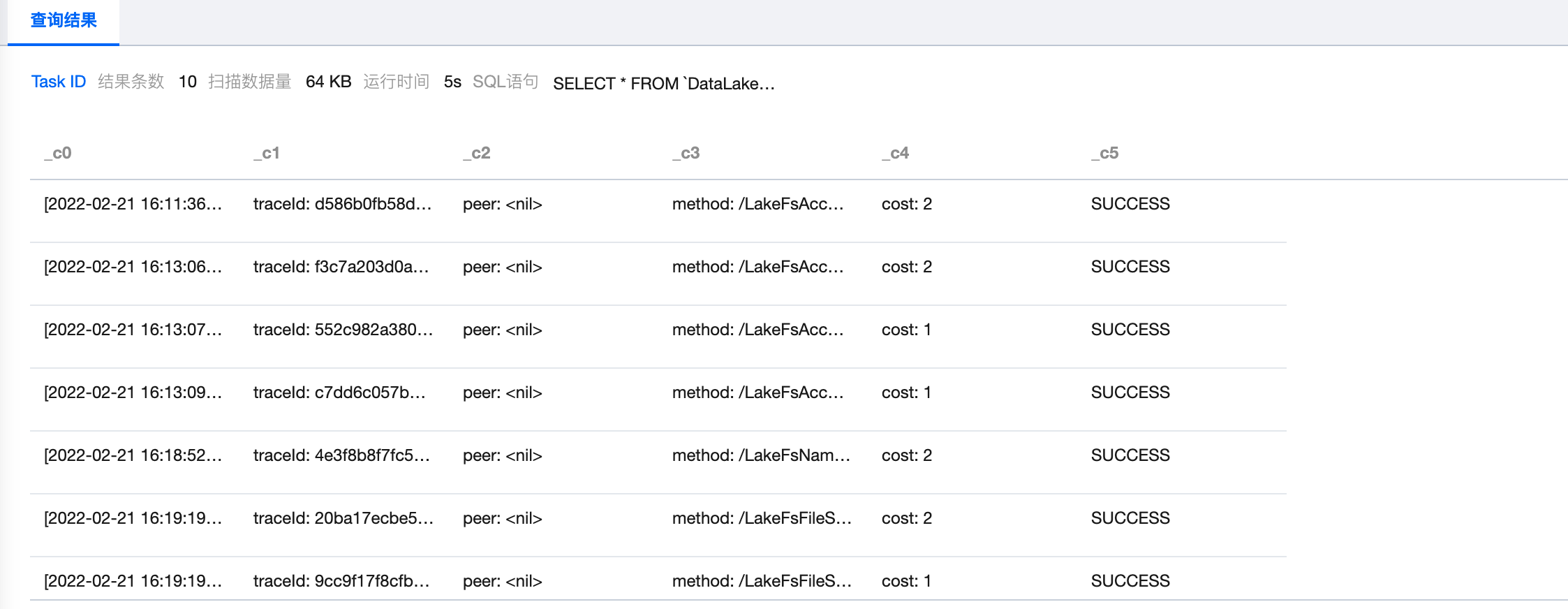Select the traceId d586b0fb58d cell
1568x609 pixels.
[x=342, y=204]
